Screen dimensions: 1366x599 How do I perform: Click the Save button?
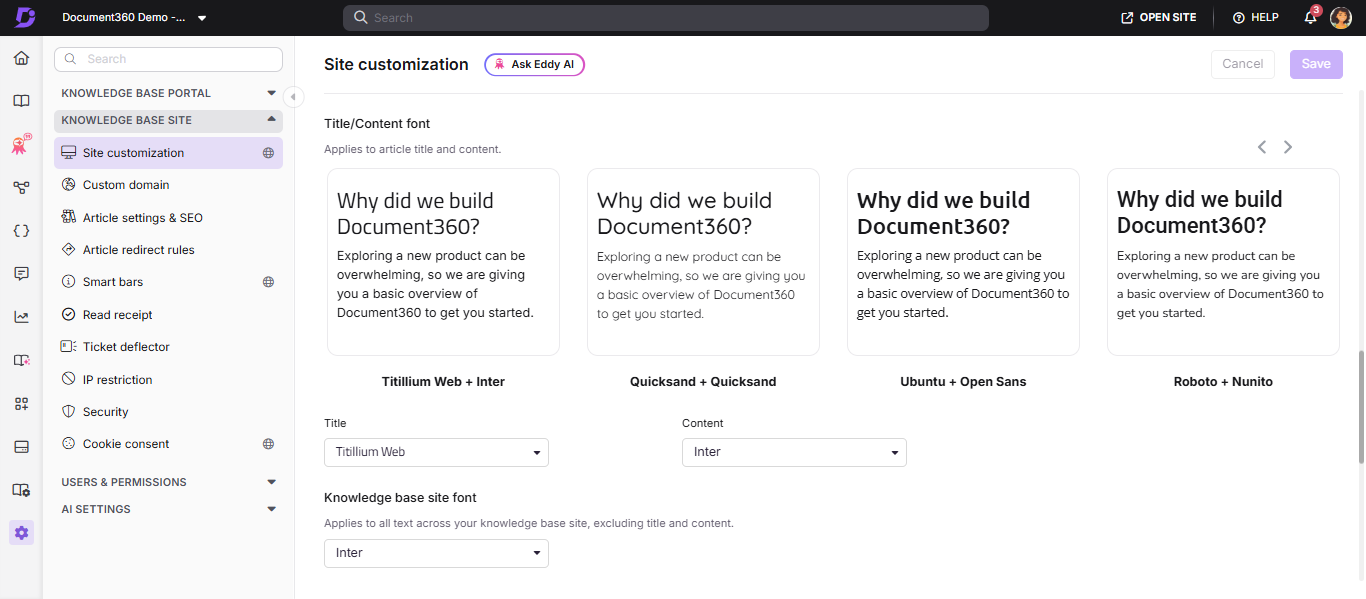pos(1316,64)
